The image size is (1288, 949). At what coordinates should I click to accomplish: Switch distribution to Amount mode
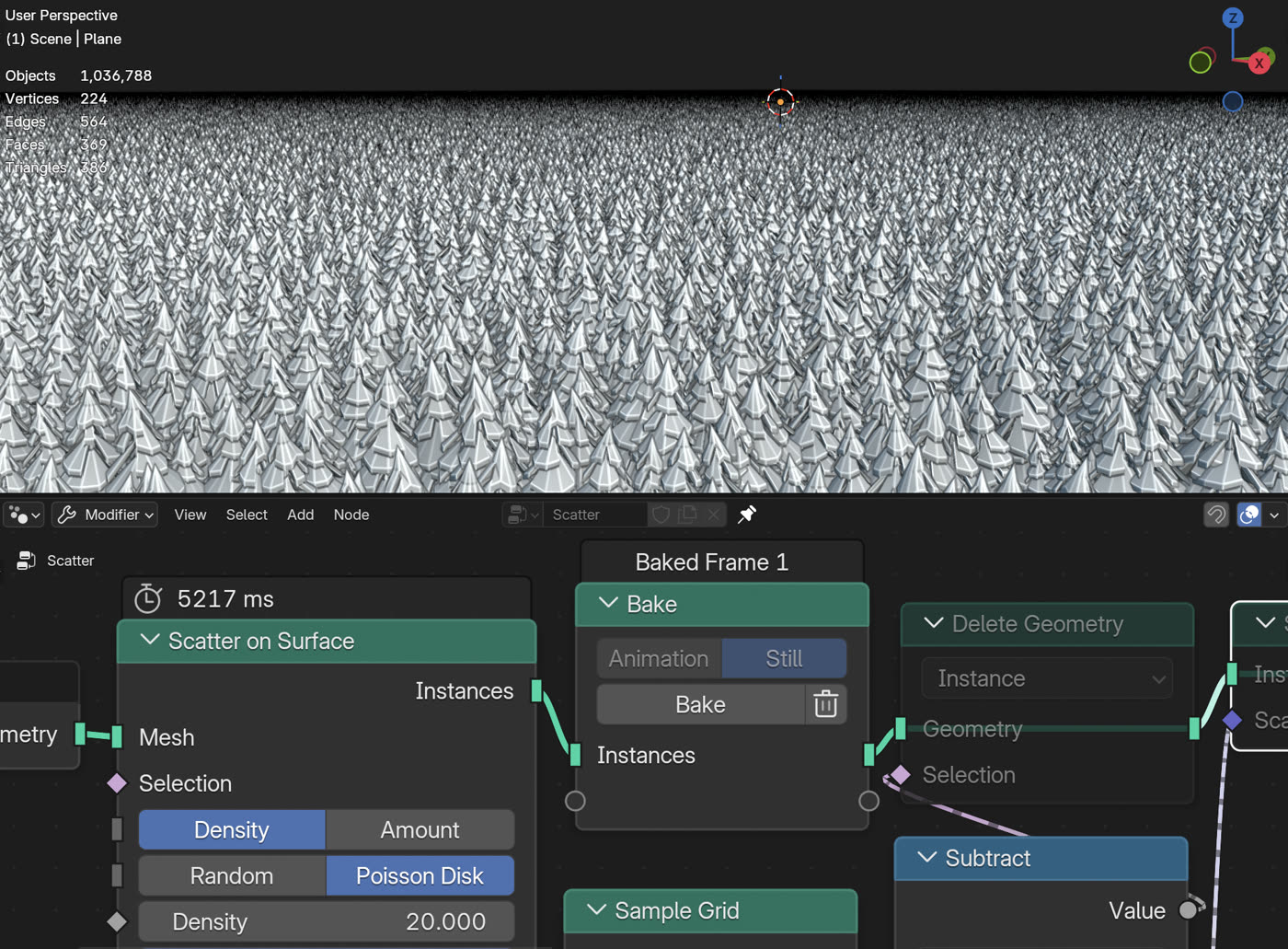pyautogui.click(x=420, y=829)
